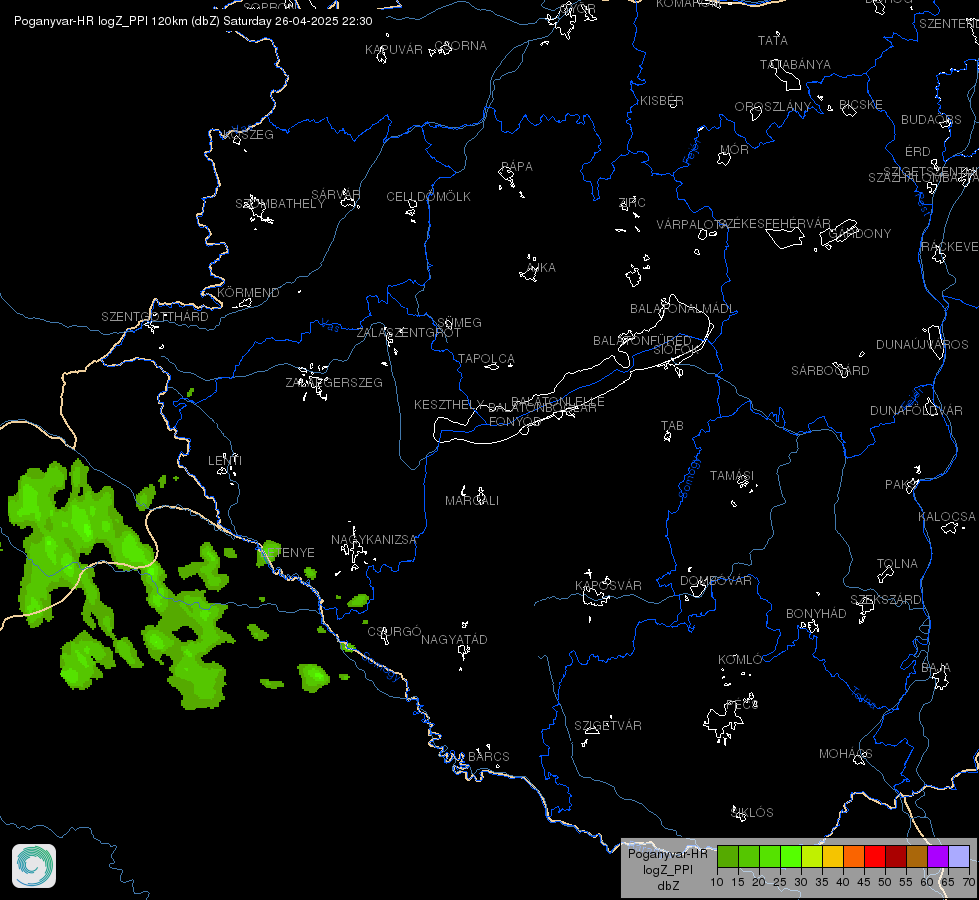Click the PÁPA city label
The width and height of the screenshot is (979, 900).
[517, 167]
